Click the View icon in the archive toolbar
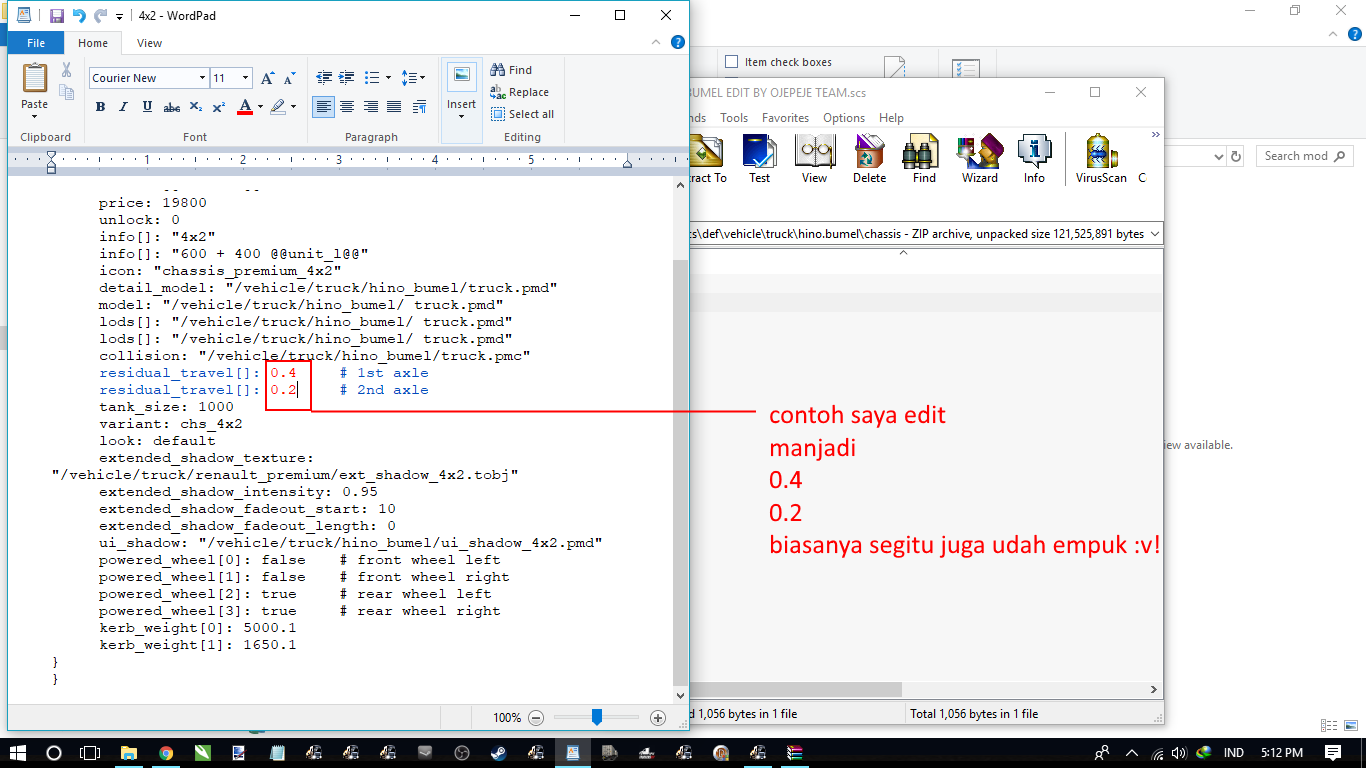This screenshot has width=1366, height=768. pyautogui.click(x=815, y=158)
